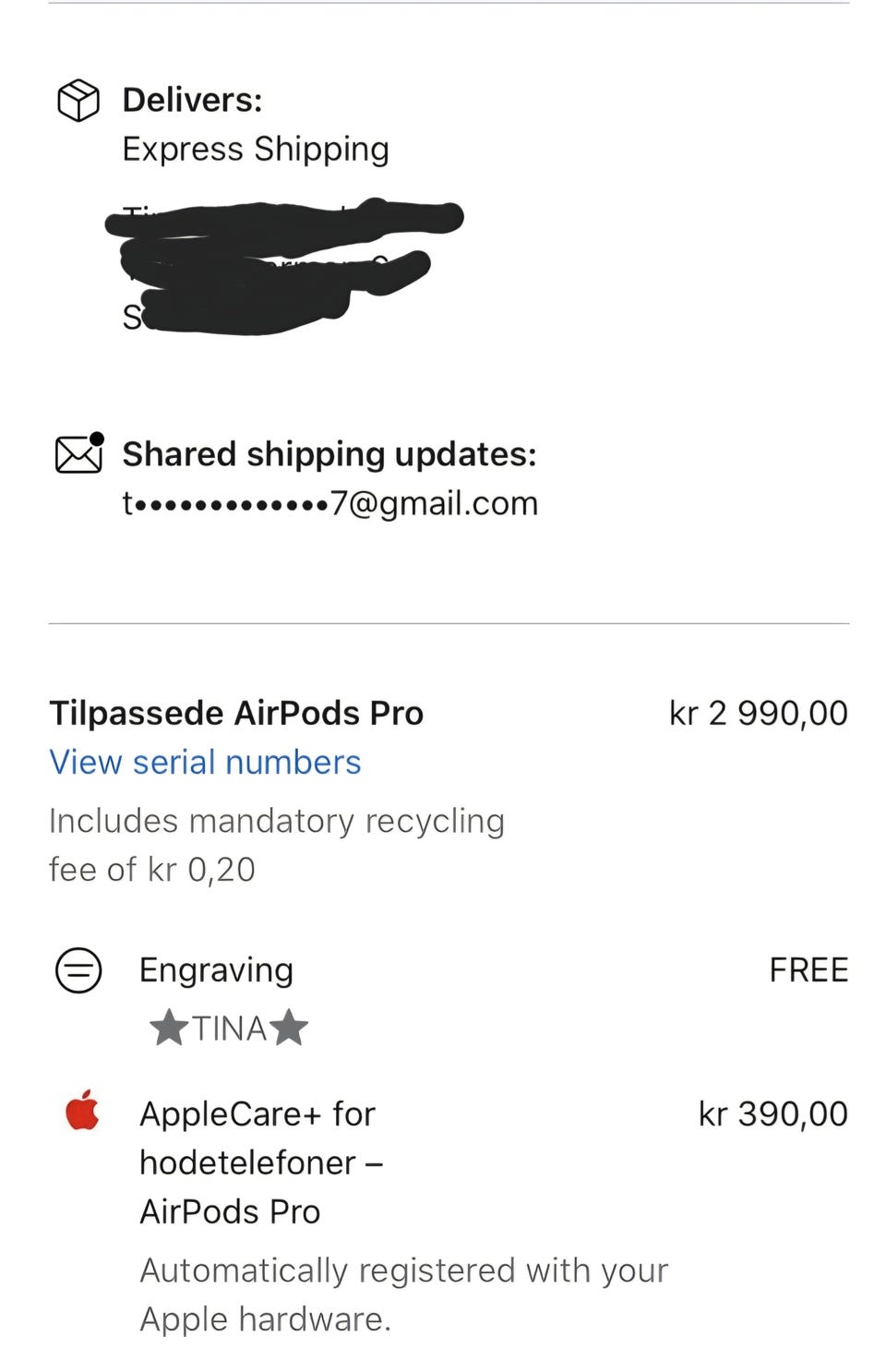This screenshot has height=1372, width=886.
Task: Open View serial numbers link
Action: (205, 762)
